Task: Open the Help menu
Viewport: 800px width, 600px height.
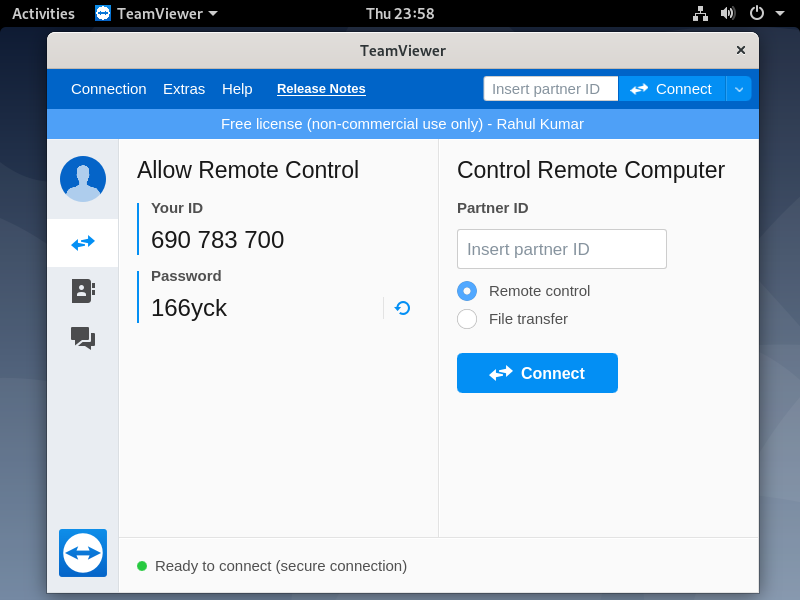Action: point(237,89)
